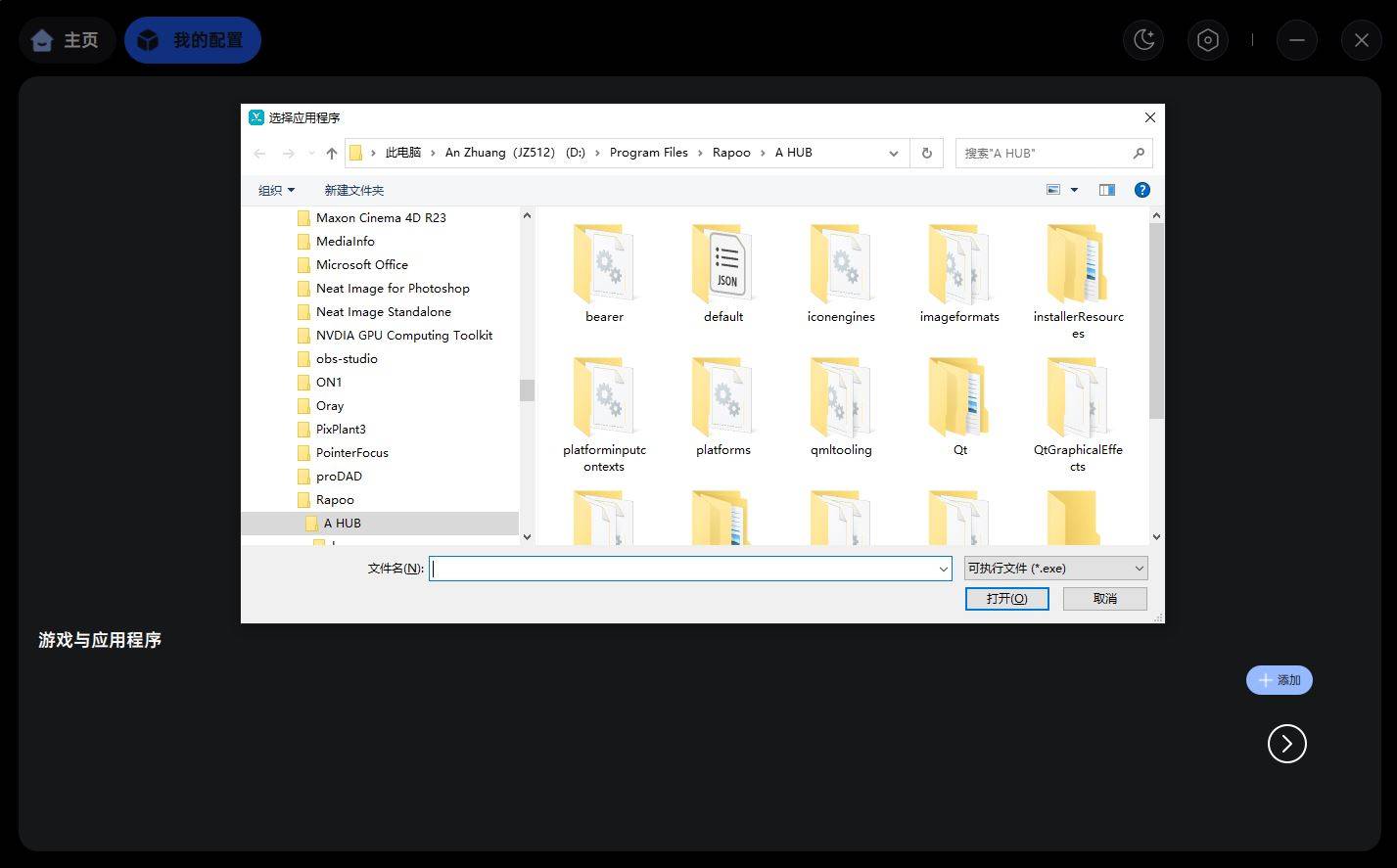Click 新建文件夹 new folder

tap(354, 190)
